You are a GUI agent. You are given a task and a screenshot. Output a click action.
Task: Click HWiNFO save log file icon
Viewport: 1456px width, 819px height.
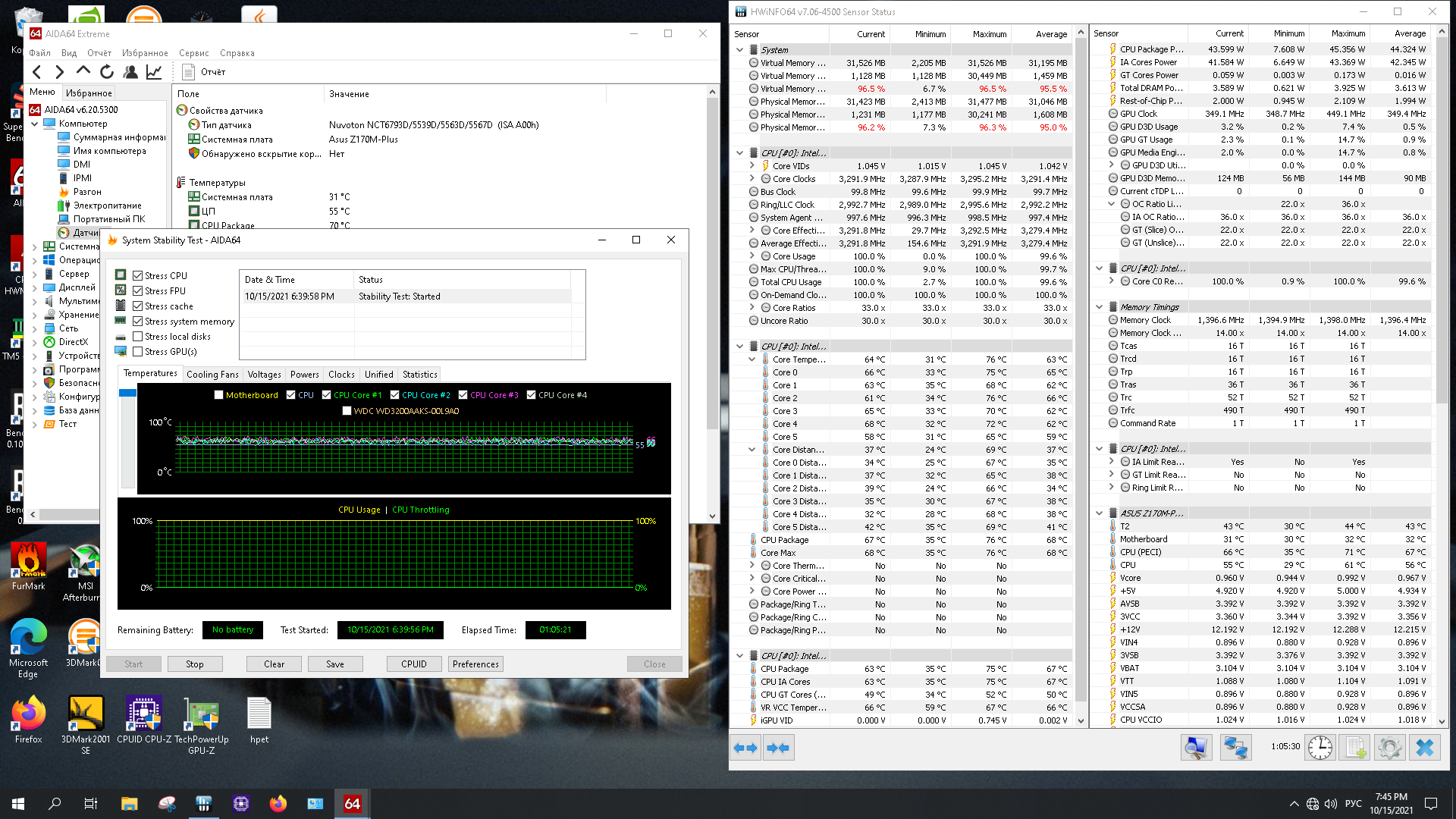1354,748
